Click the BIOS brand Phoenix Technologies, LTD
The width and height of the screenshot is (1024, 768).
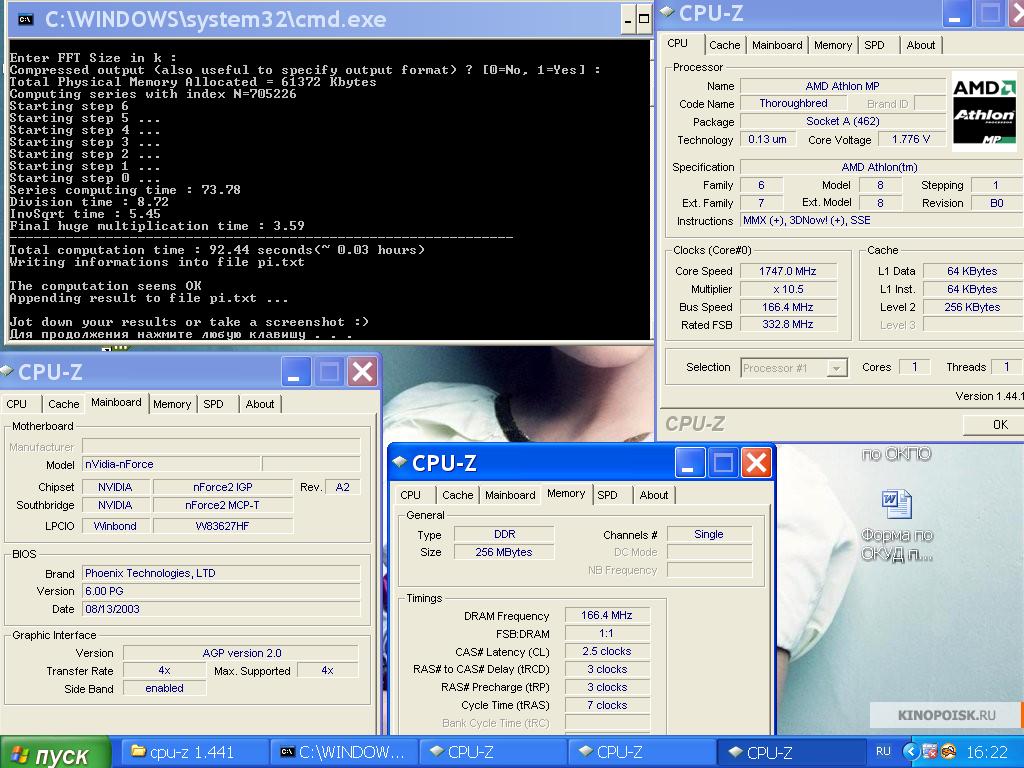click(221, 573)
